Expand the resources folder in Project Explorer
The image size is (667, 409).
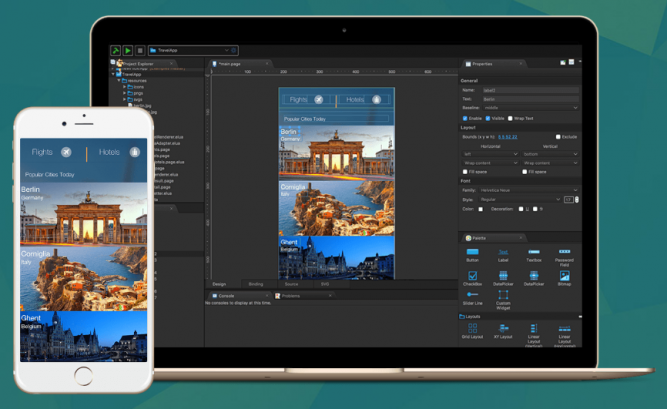pyautogui.click(x=119, y=80)
